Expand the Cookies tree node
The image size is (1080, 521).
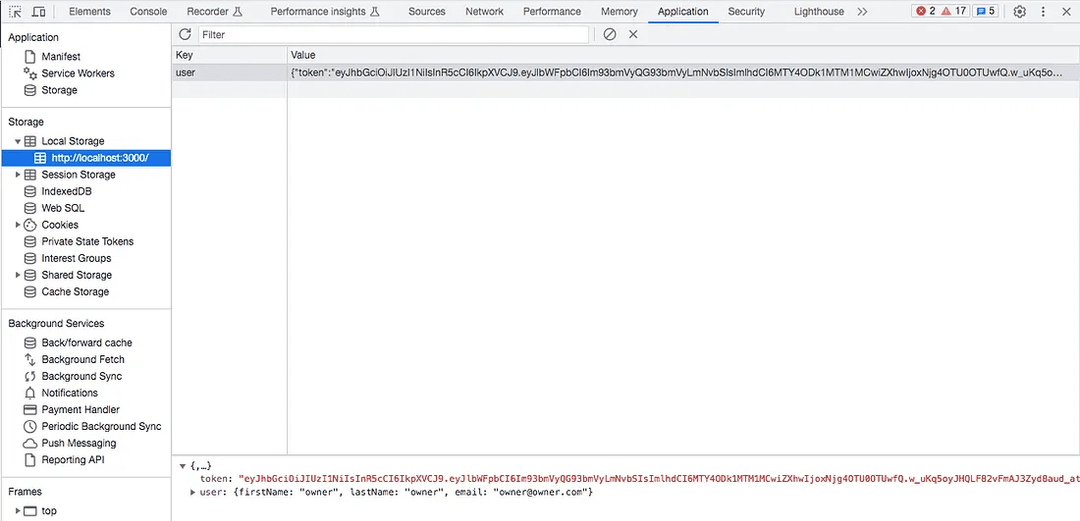point(18,225)
